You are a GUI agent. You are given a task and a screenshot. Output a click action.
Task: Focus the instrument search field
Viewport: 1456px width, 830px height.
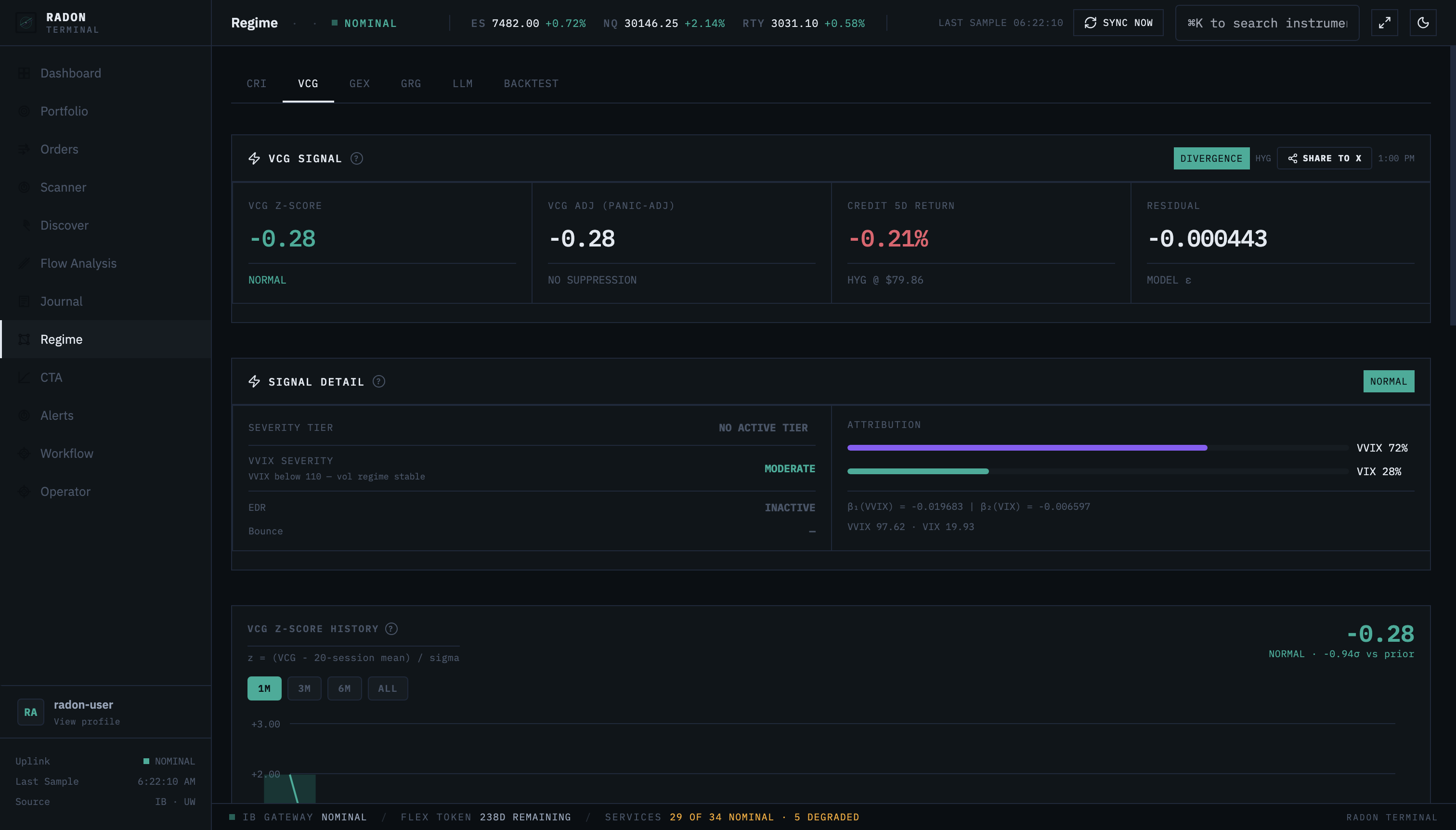[1267, 23]
